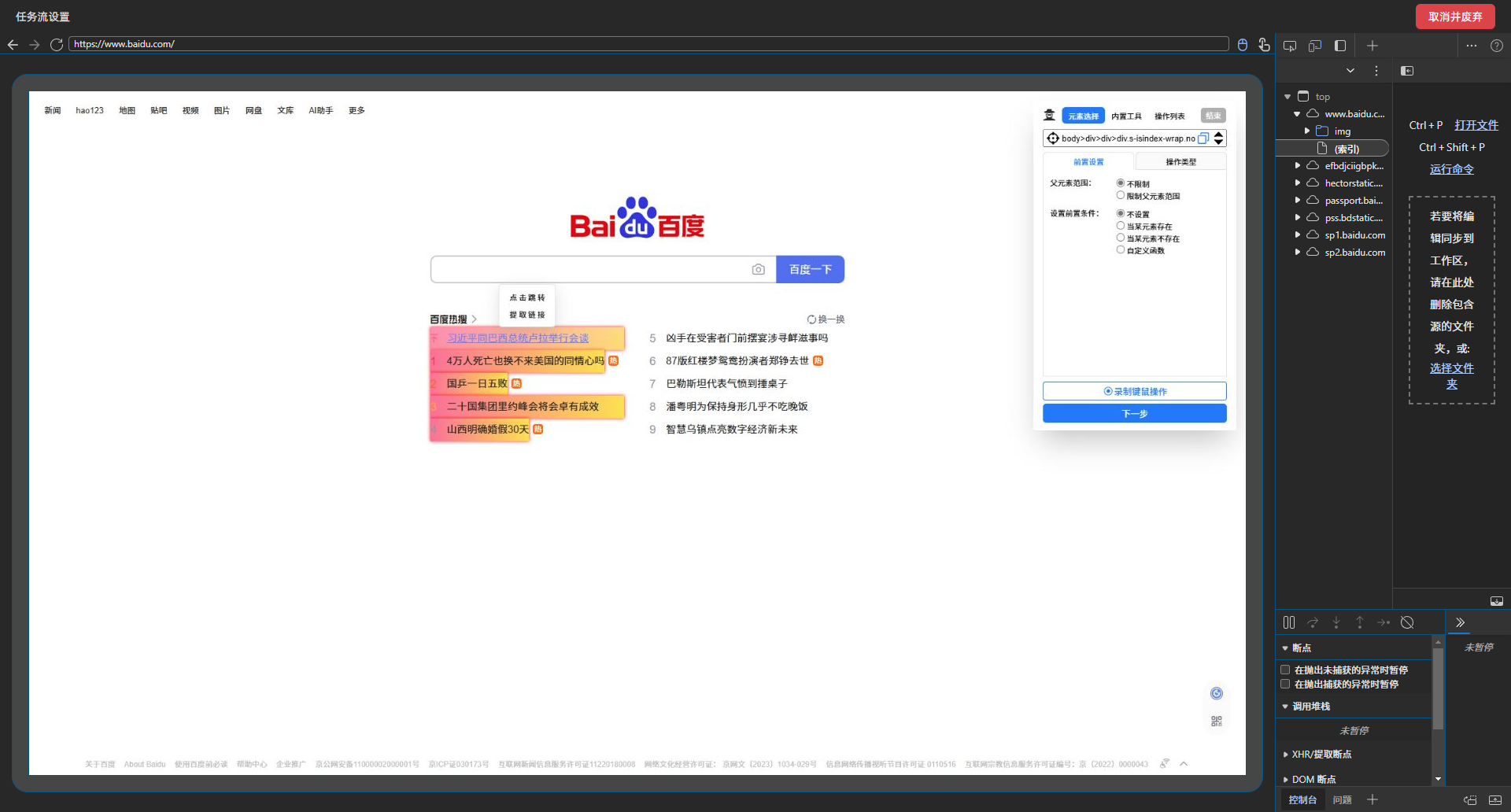1511x812 pixels.
Task: Pause script execution in debugger
Action: tap(1289, 622)
